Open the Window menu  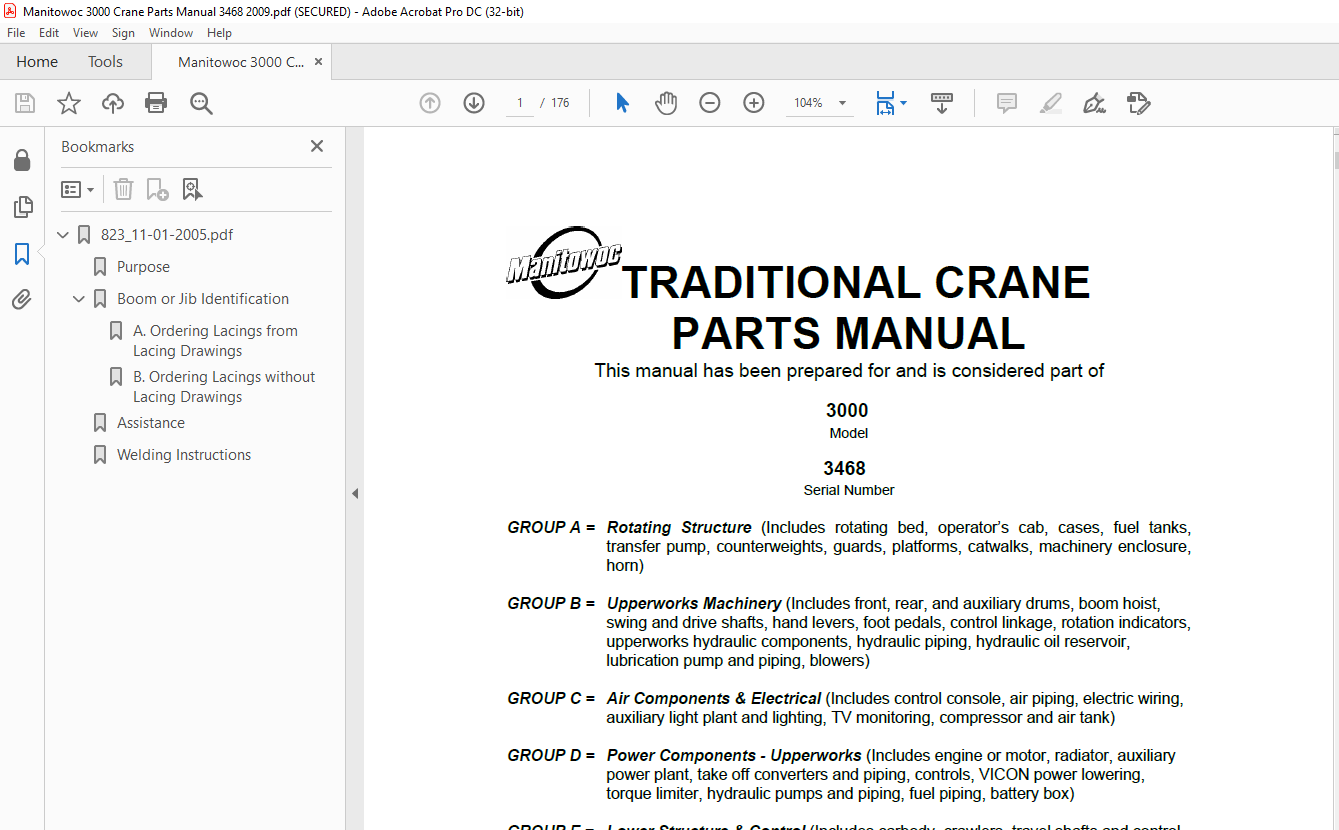click(x=171, y=33)
